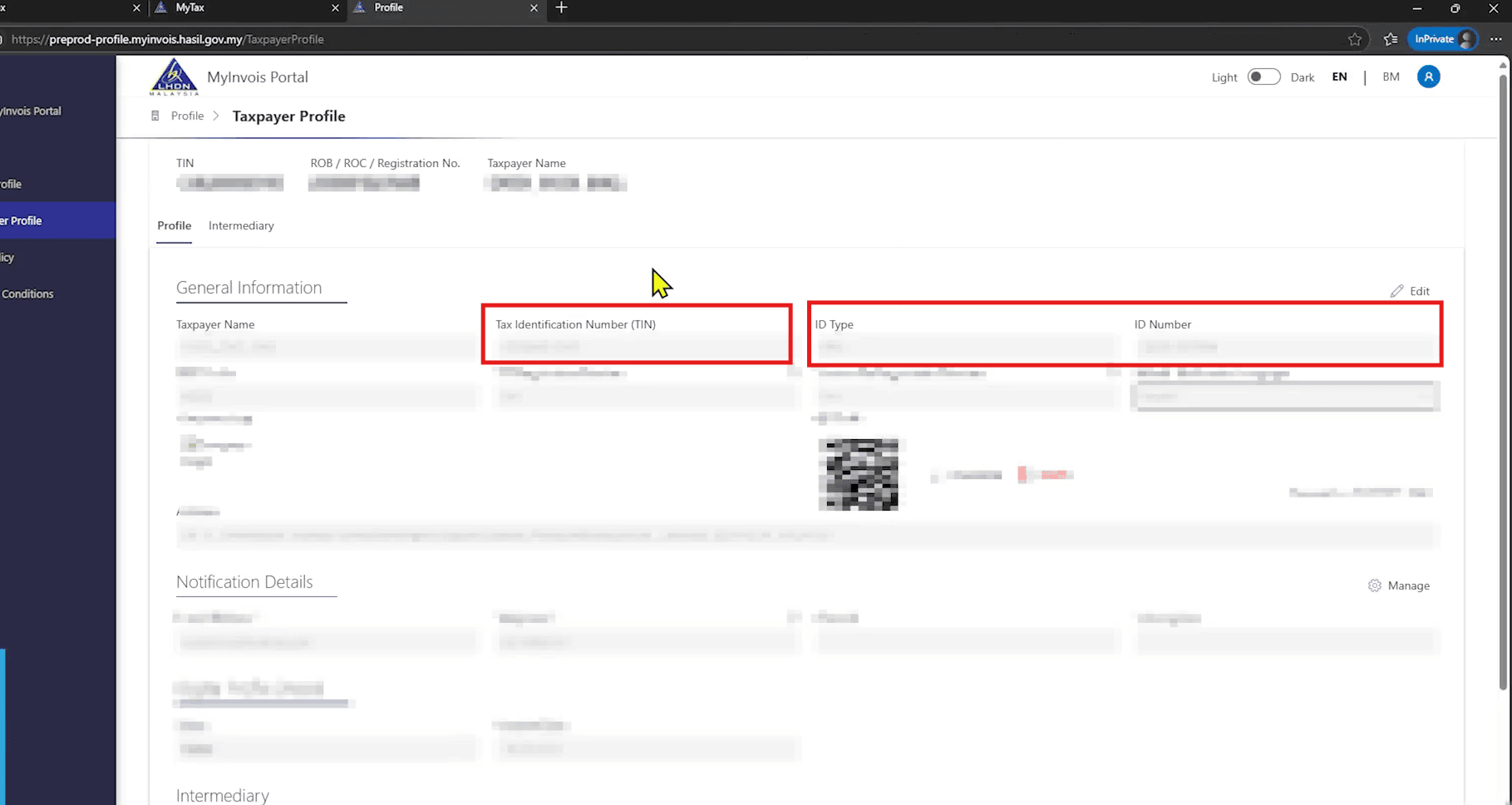The height and width of the screenshot is (805, 1512).
Task: Click the ID Number field
Action: tap(1286, 347)
